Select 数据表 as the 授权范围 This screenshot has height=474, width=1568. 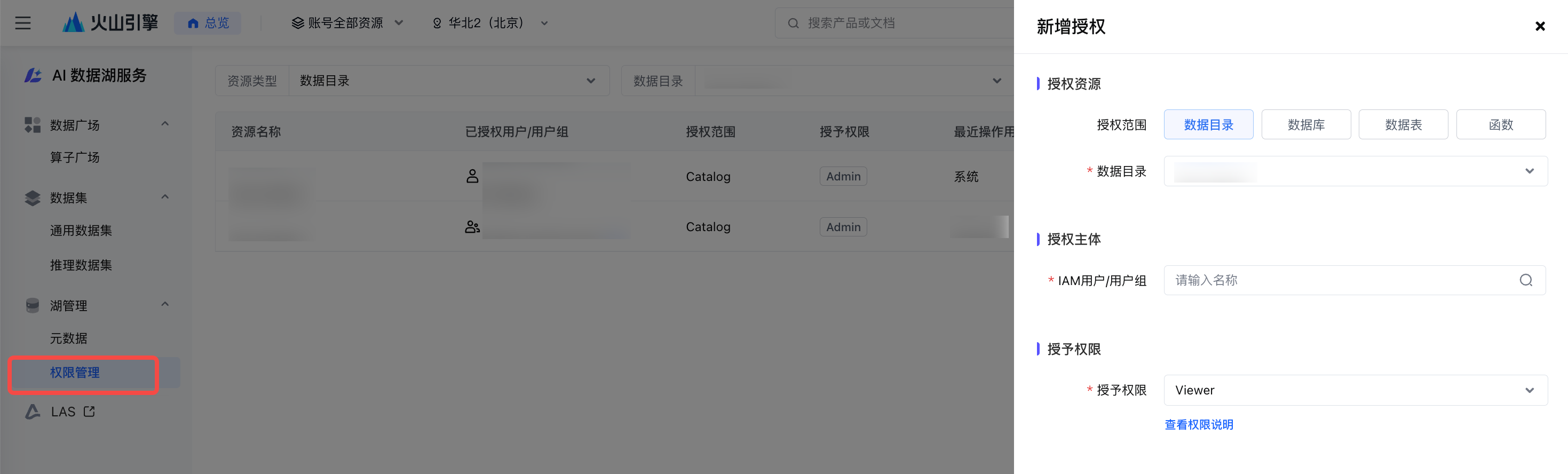point(1404,125)
